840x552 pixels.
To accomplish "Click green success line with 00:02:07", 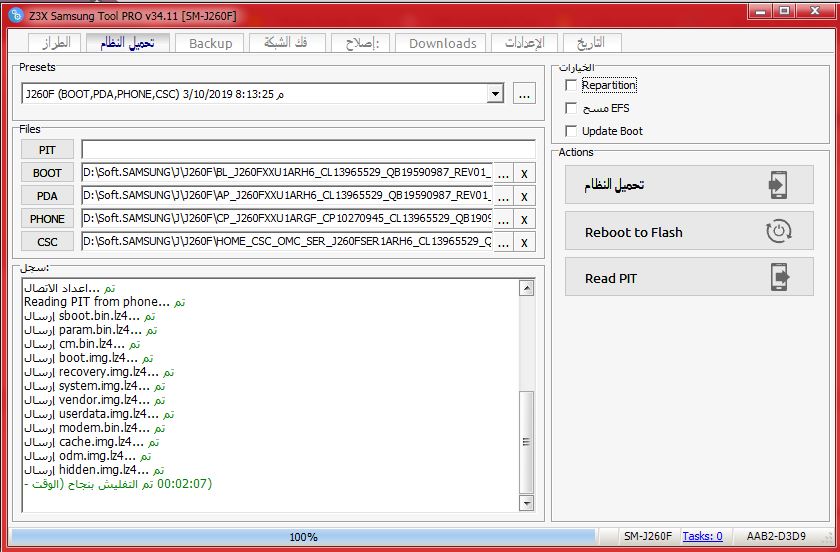I will point(118,484).
